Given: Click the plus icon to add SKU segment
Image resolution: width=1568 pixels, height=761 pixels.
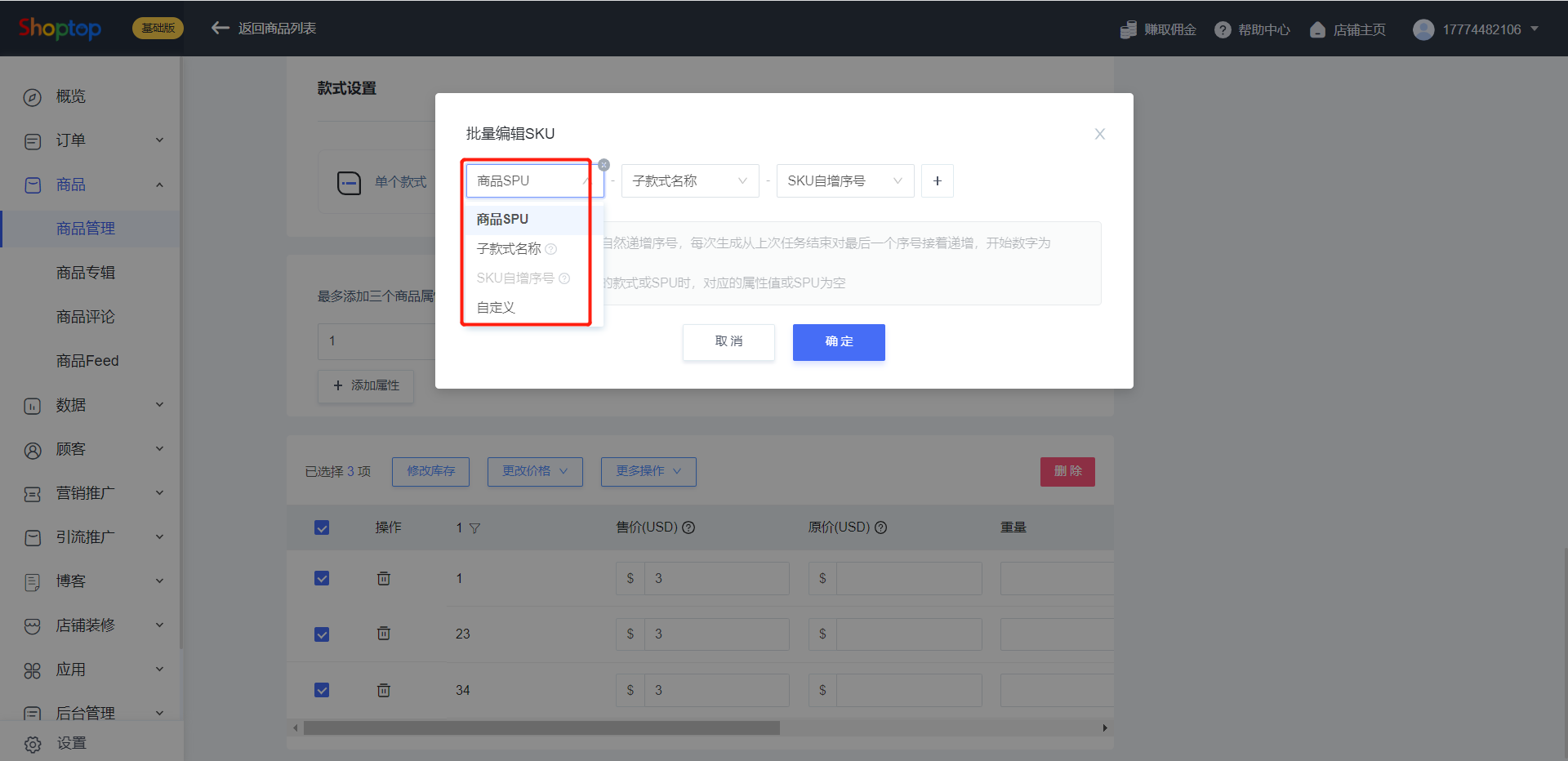Looking at the screenshot, I should tap(937, 181).
